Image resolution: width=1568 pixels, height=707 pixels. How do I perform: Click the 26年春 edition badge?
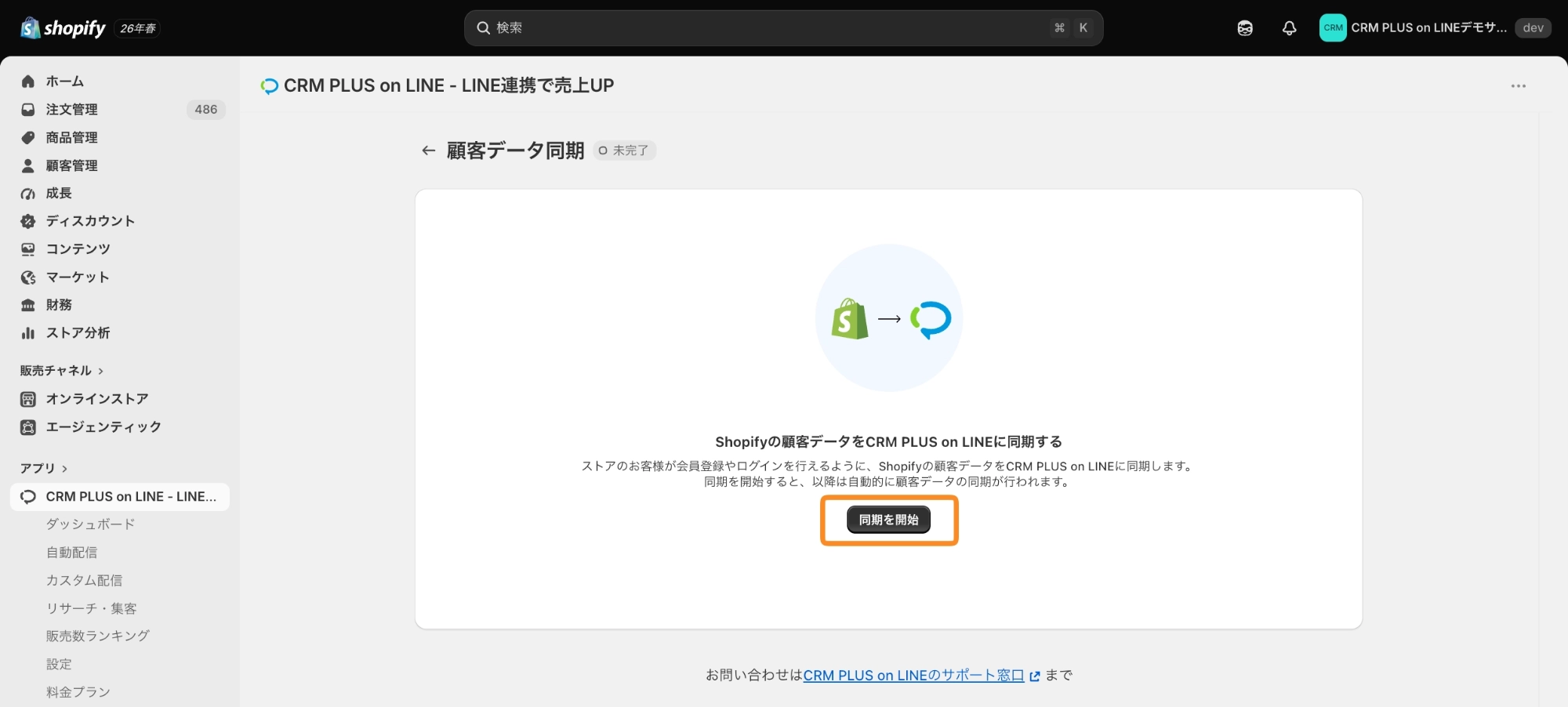[138, 28]
